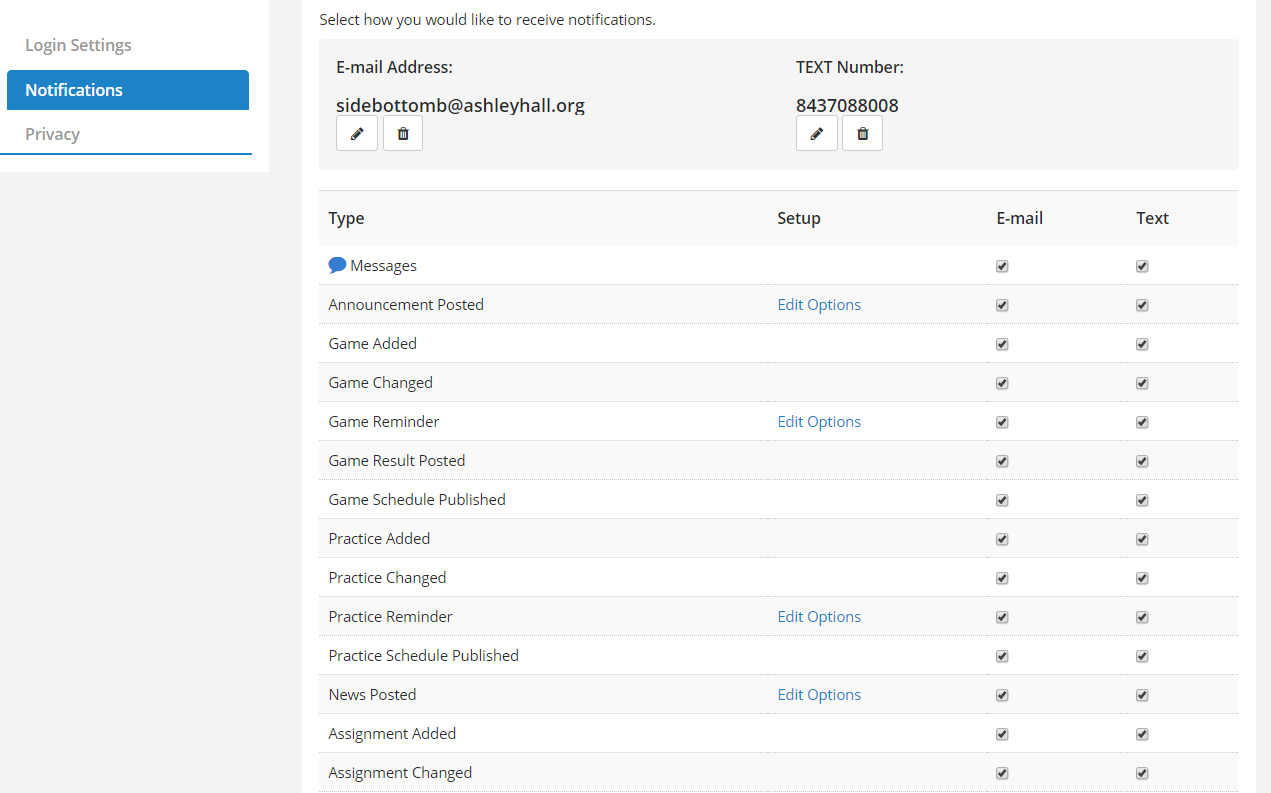Toggle Text checkbox for Assignment Added
Viewport: 1271px width, 793px height.
1142,734
